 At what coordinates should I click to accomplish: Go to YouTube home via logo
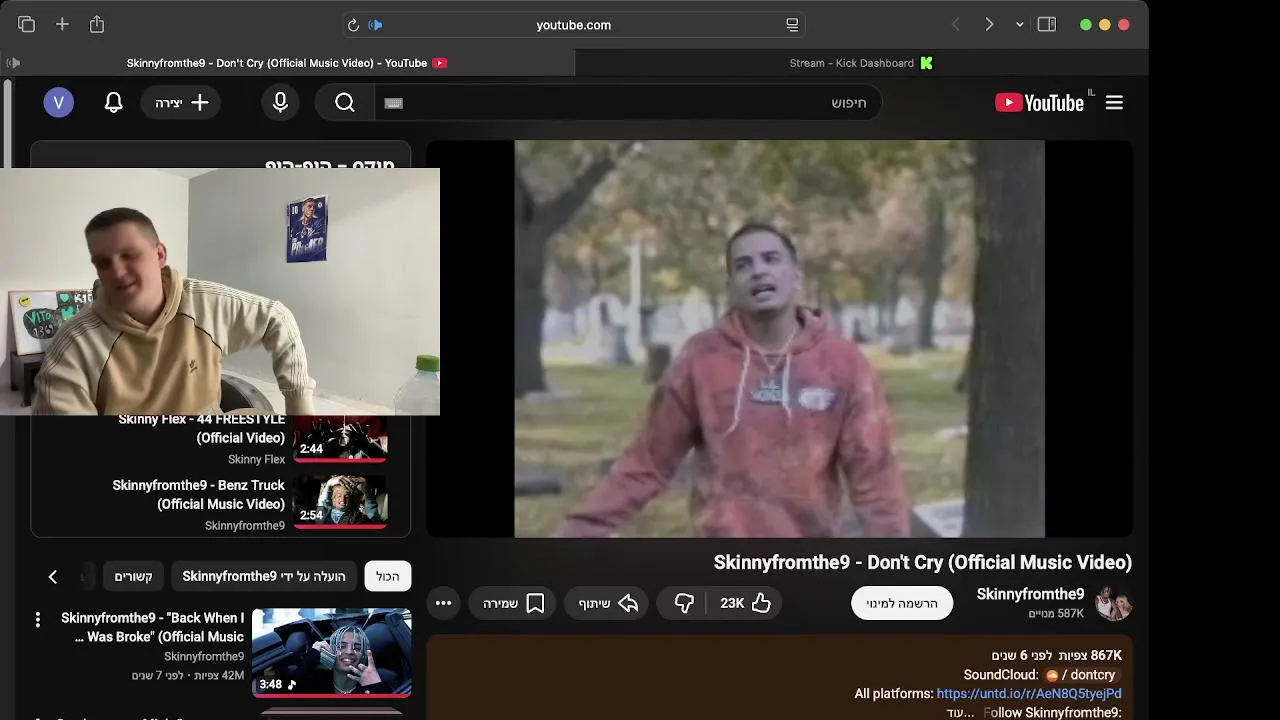[1040, 102]
